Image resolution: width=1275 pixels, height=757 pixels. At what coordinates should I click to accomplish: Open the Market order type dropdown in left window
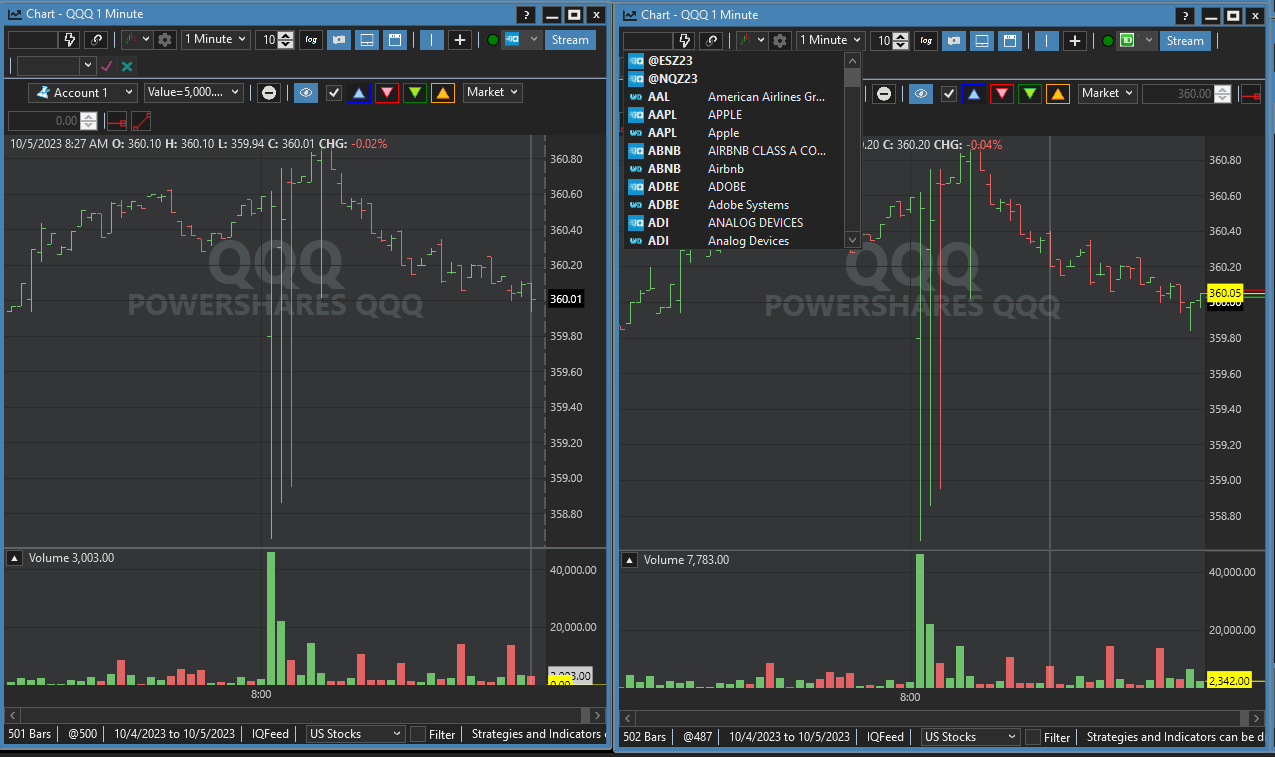(x=492, y=92)
